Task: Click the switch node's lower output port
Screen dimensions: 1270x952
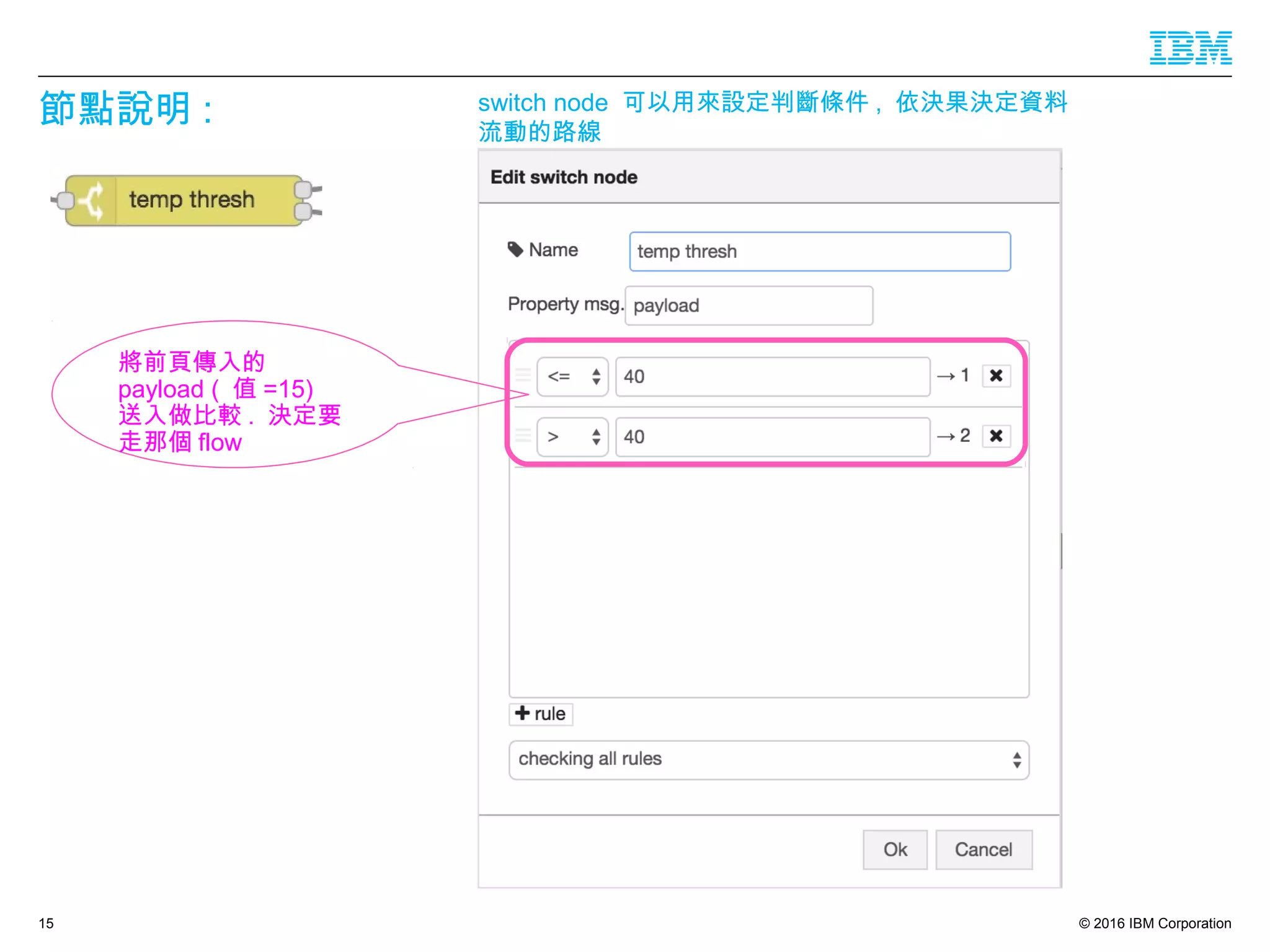Action: [303, 211]
